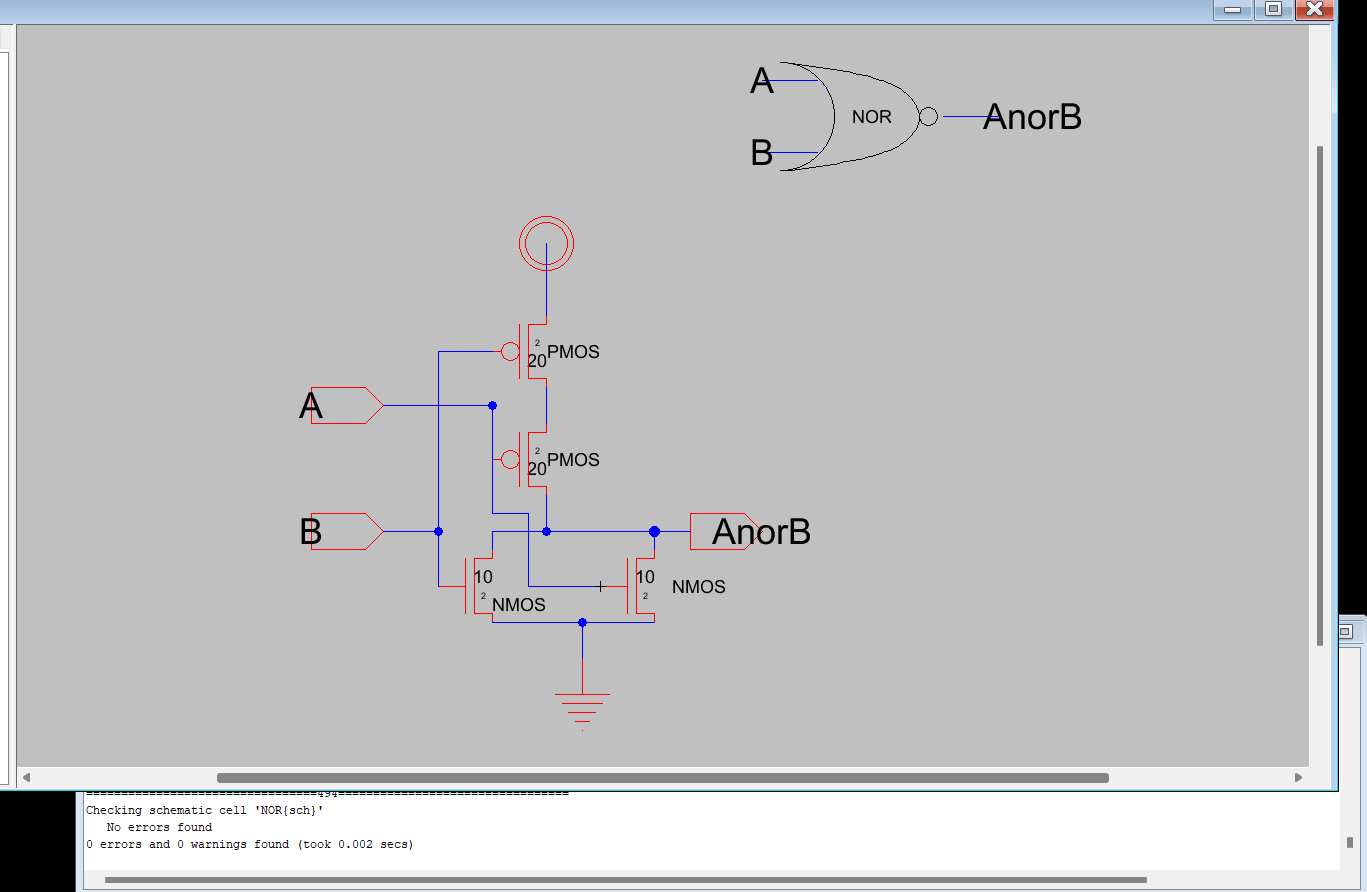This screenshot has width=1367, height=892.
Task: Select the large junction dot beside AnorB output pin
Action: click(654, 532)
